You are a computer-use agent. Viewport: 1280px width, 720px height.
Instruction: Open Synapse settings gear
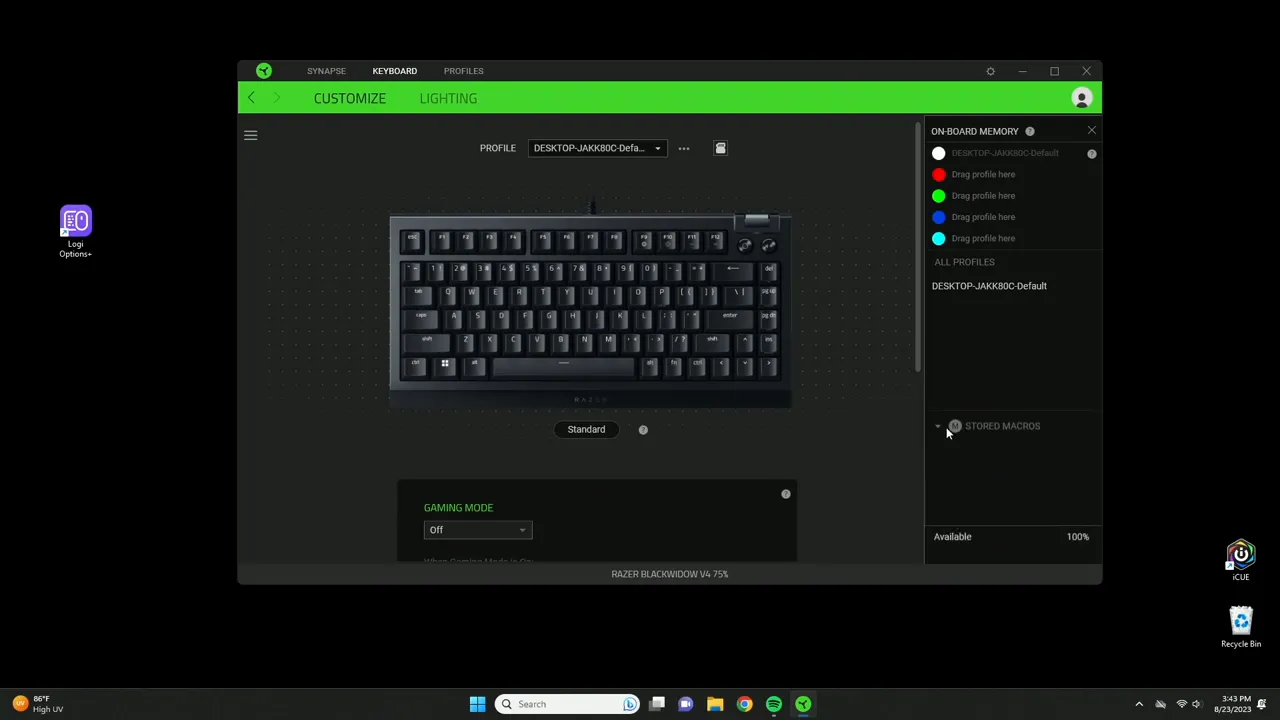coord(990,71)
